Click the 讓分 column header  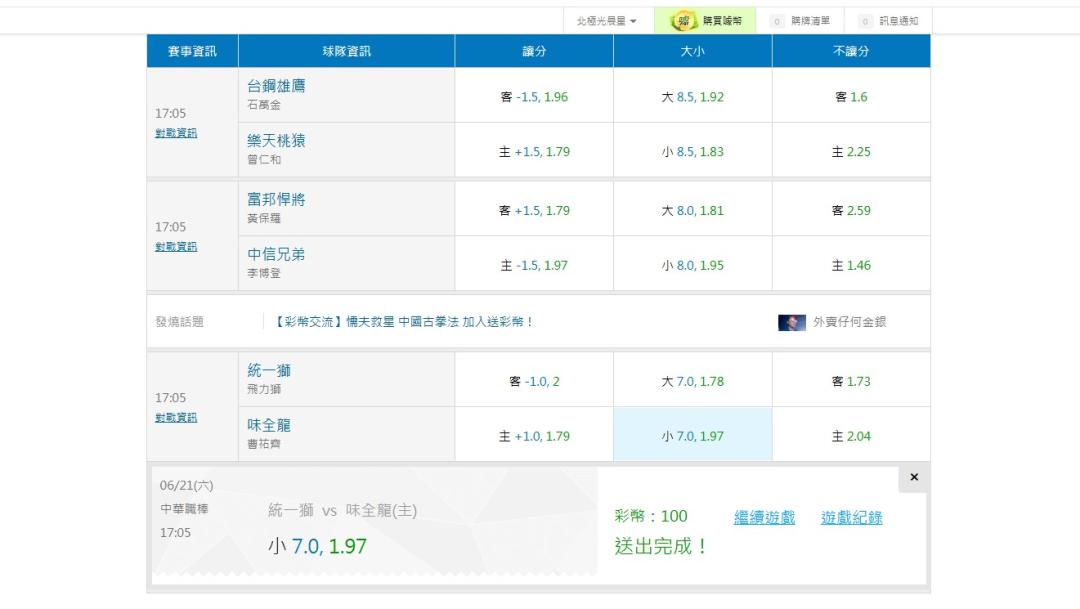point(534,51)
